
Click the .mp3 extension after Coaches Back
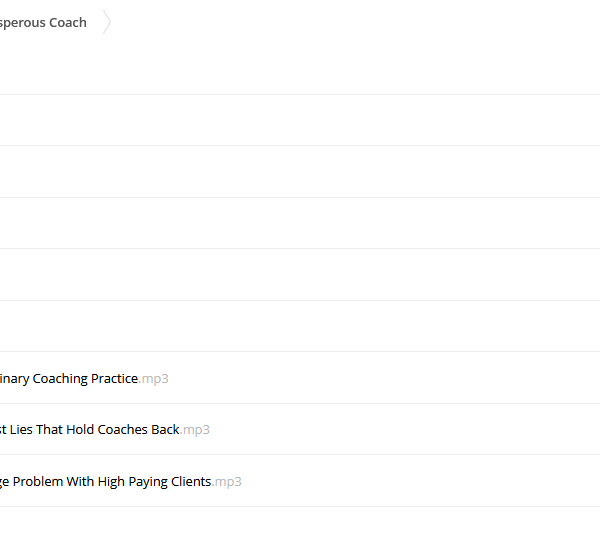coord(195,430)
